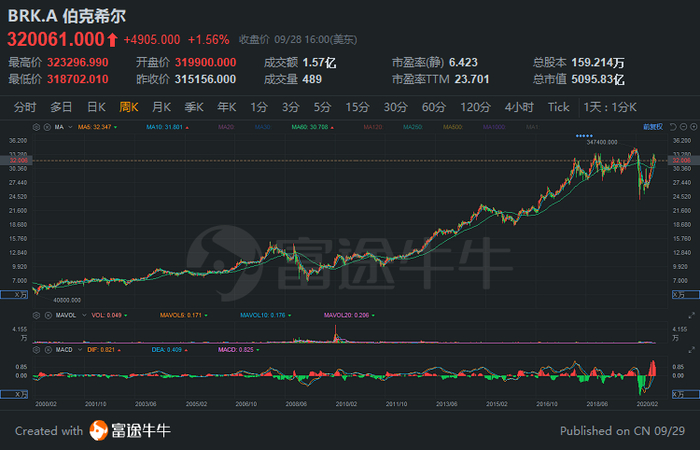Click the left X万 axis unit box in main chart
700x450 pixels.
click(x=14, y=295)
